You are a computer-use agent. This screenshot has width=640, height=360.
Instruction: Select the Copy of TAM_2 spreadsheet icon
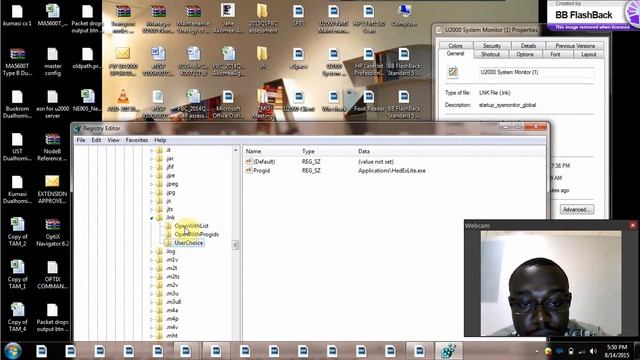coord(17,232)
